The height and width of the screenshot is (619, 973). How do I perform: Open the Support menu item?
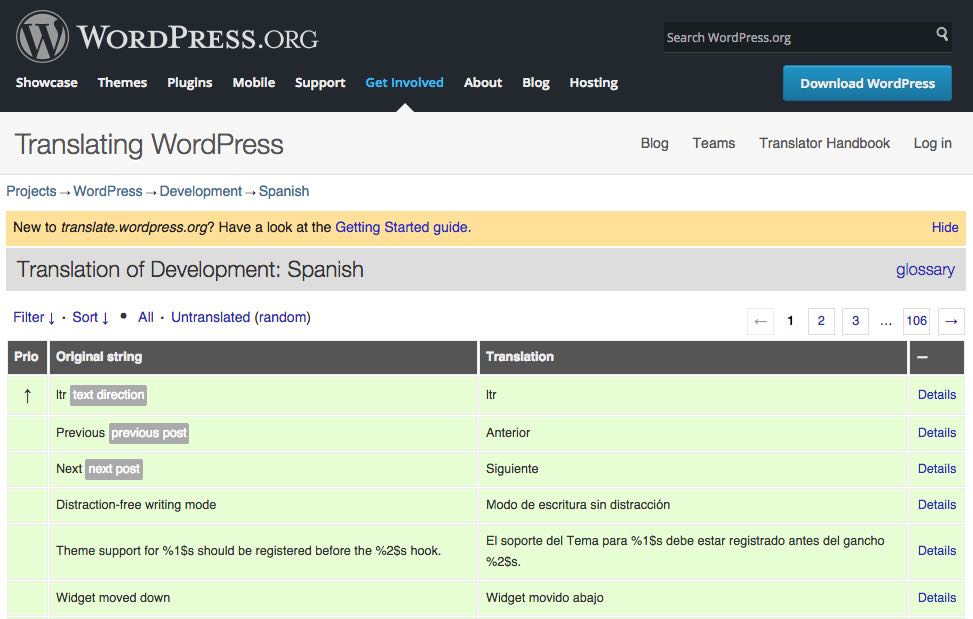[320, 82]
